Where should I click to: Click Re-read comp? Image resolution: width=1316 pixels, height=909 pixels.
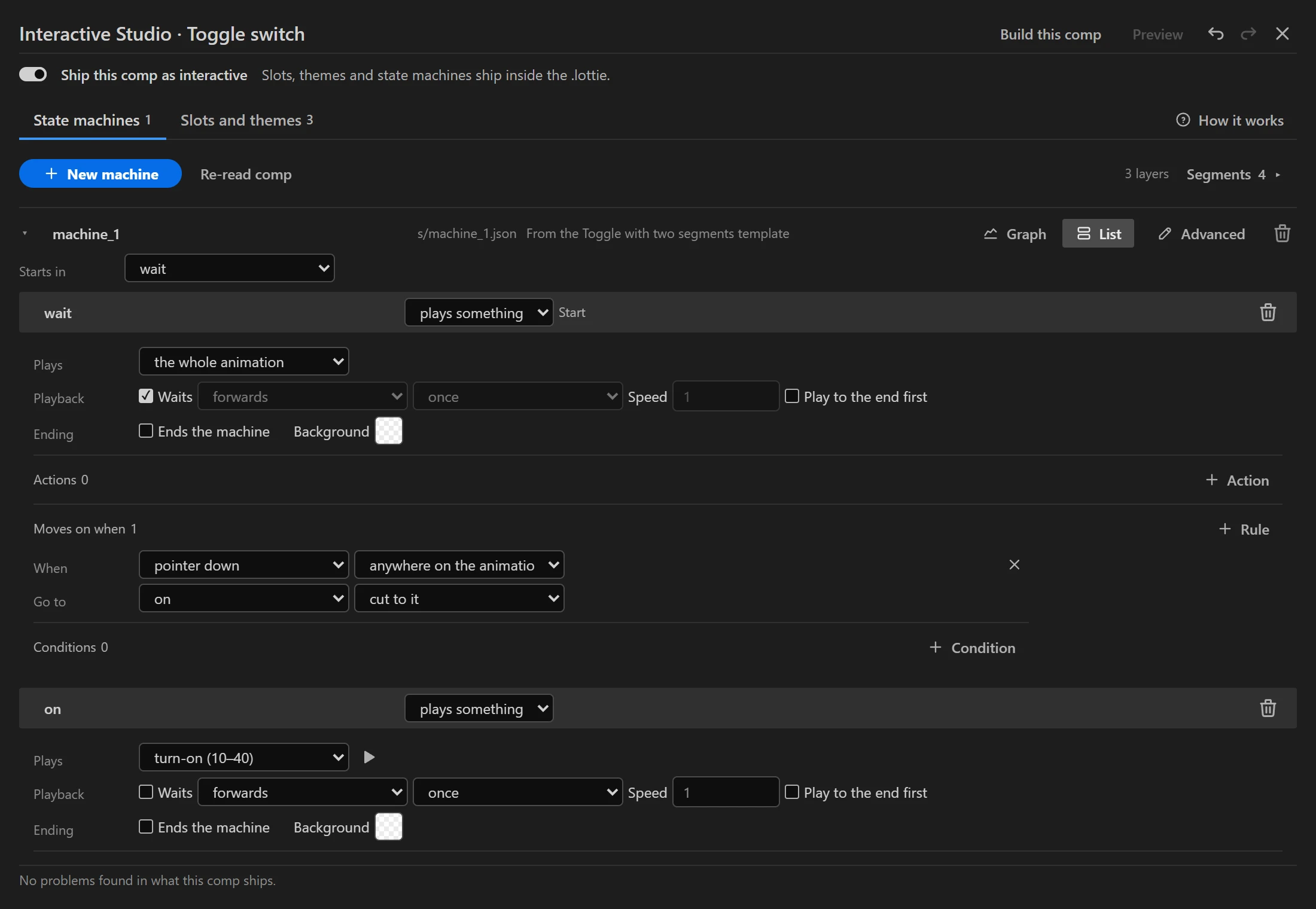(246, 175)
